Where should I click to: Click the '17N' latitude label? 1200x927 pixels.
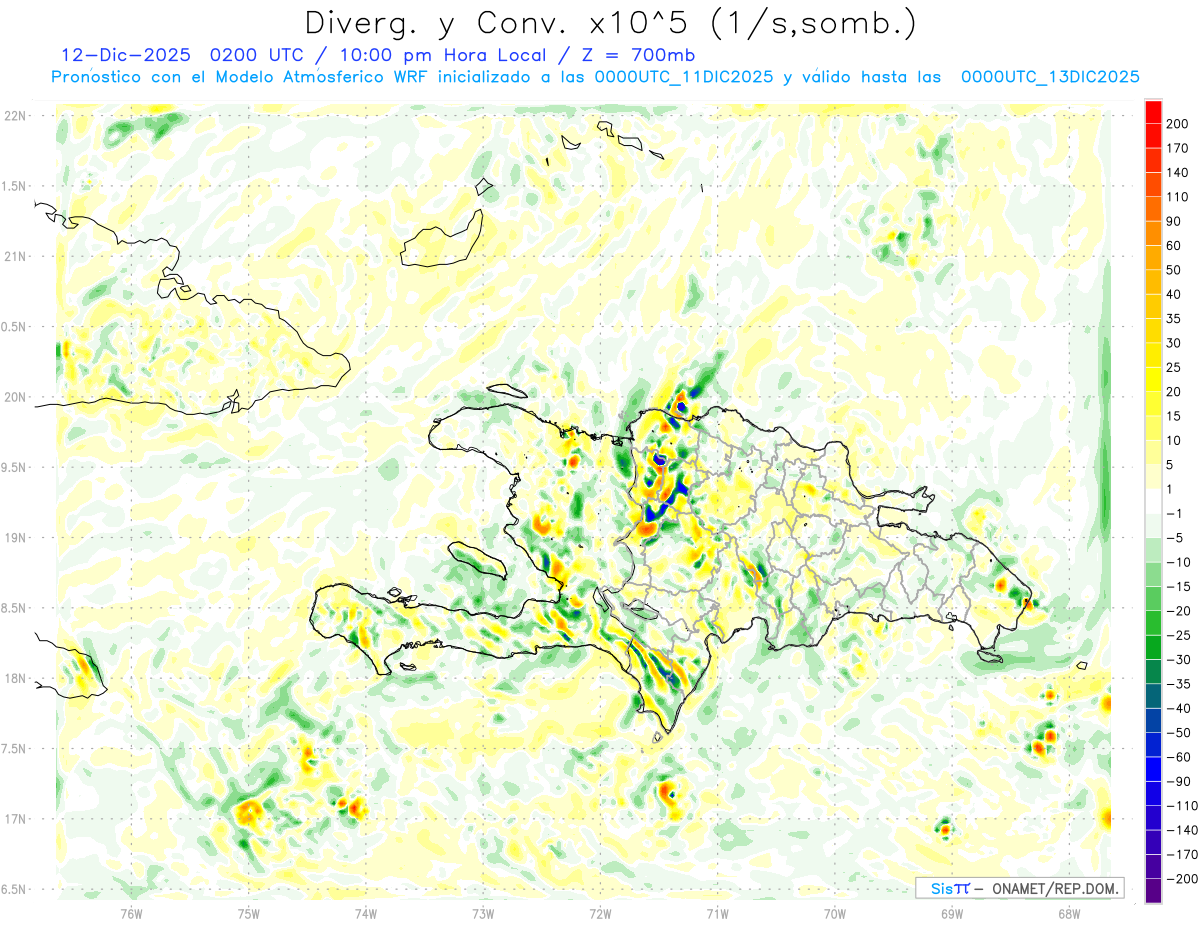[14, 819]
